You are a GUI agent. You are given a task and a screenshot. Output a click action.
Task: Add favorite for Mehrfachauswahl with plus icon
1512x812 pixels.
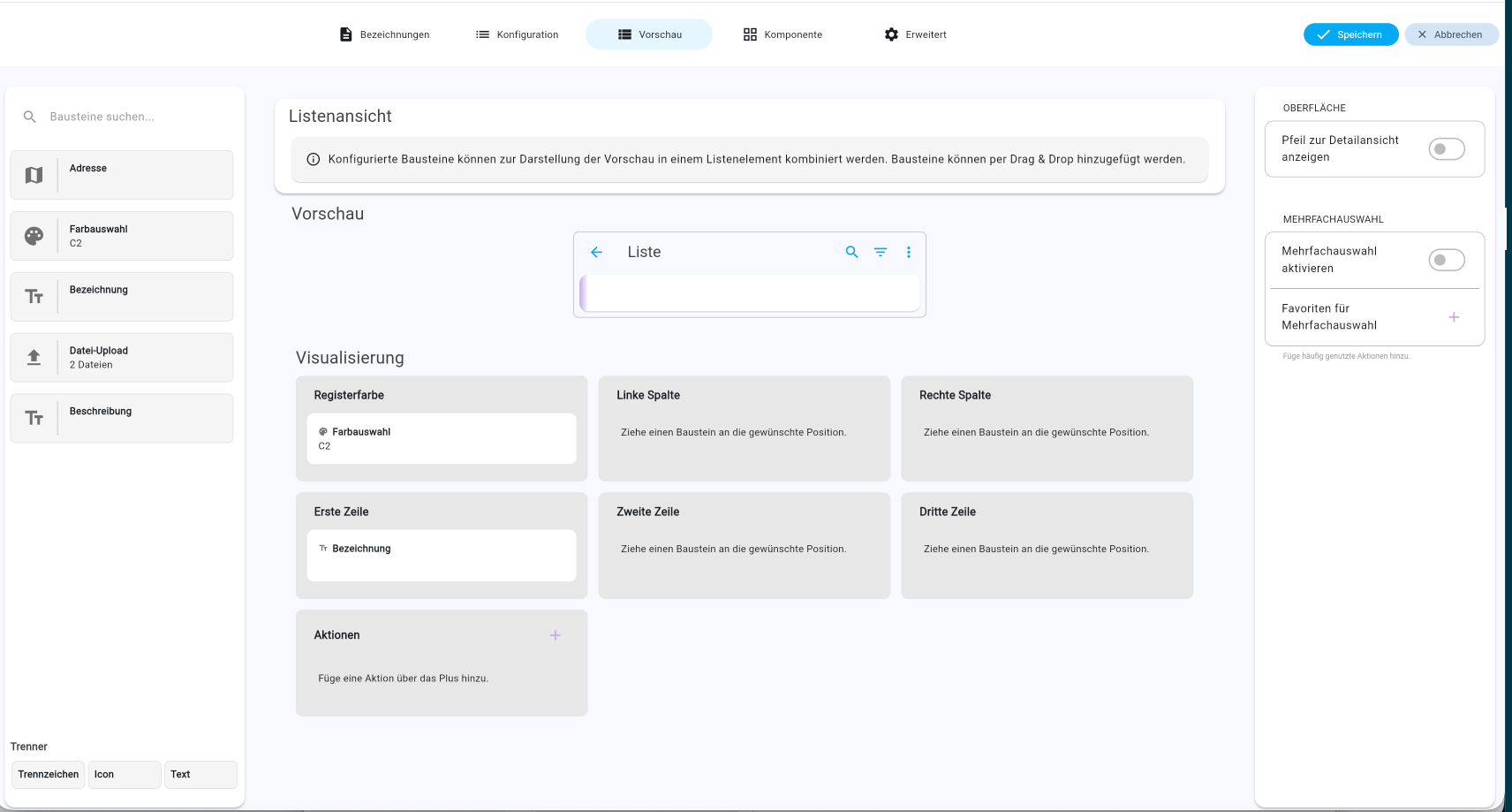[x=1454, y=317]
